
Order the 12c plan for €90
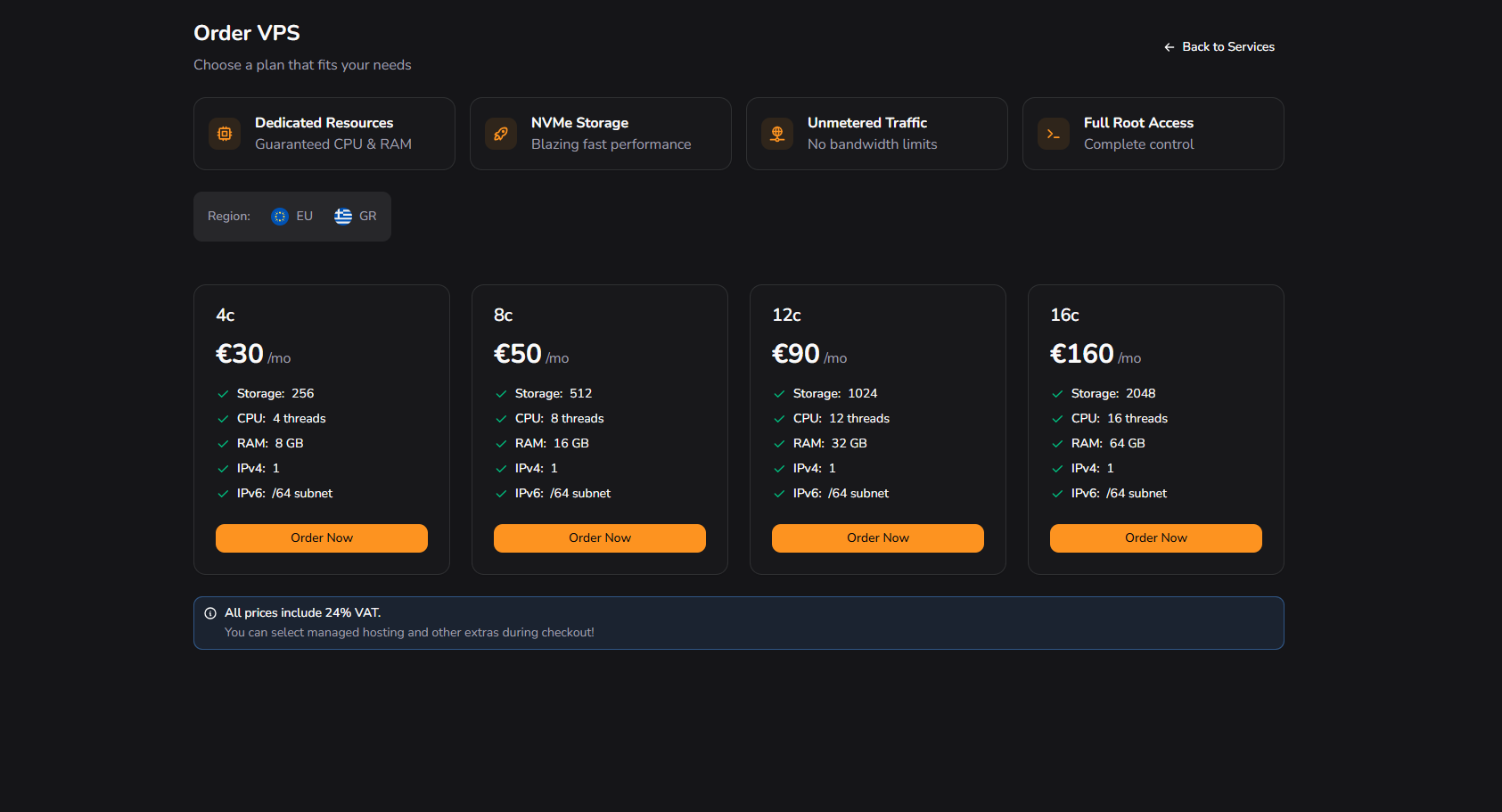click(878, 538)
